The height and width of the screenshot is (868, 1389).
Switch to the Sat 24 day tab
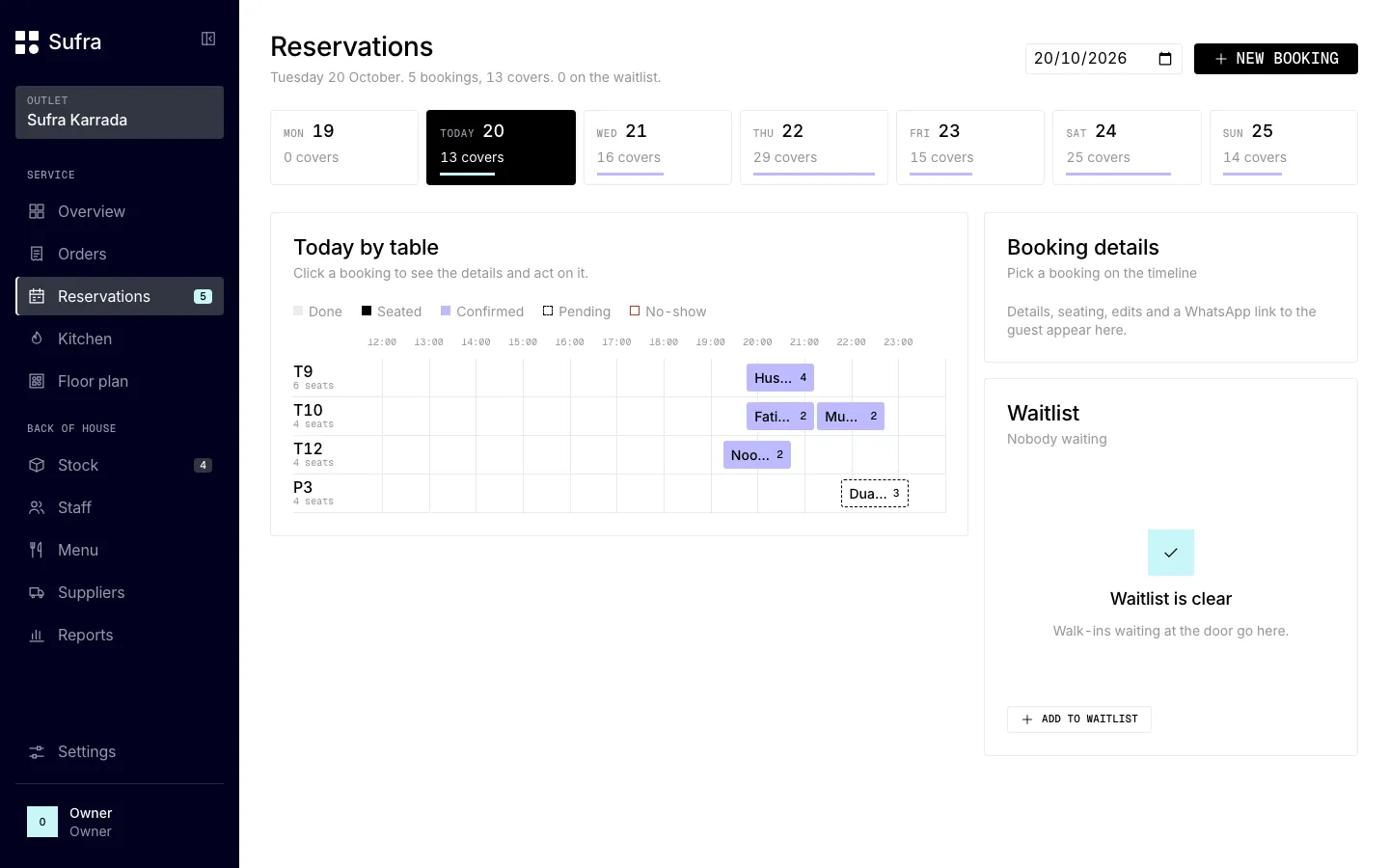1127,148
